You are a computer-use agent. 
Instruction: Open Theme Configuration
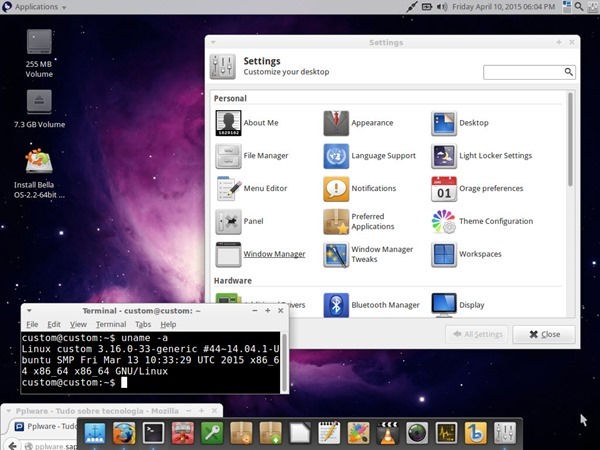pyautogui.click(x=482, y=221)
